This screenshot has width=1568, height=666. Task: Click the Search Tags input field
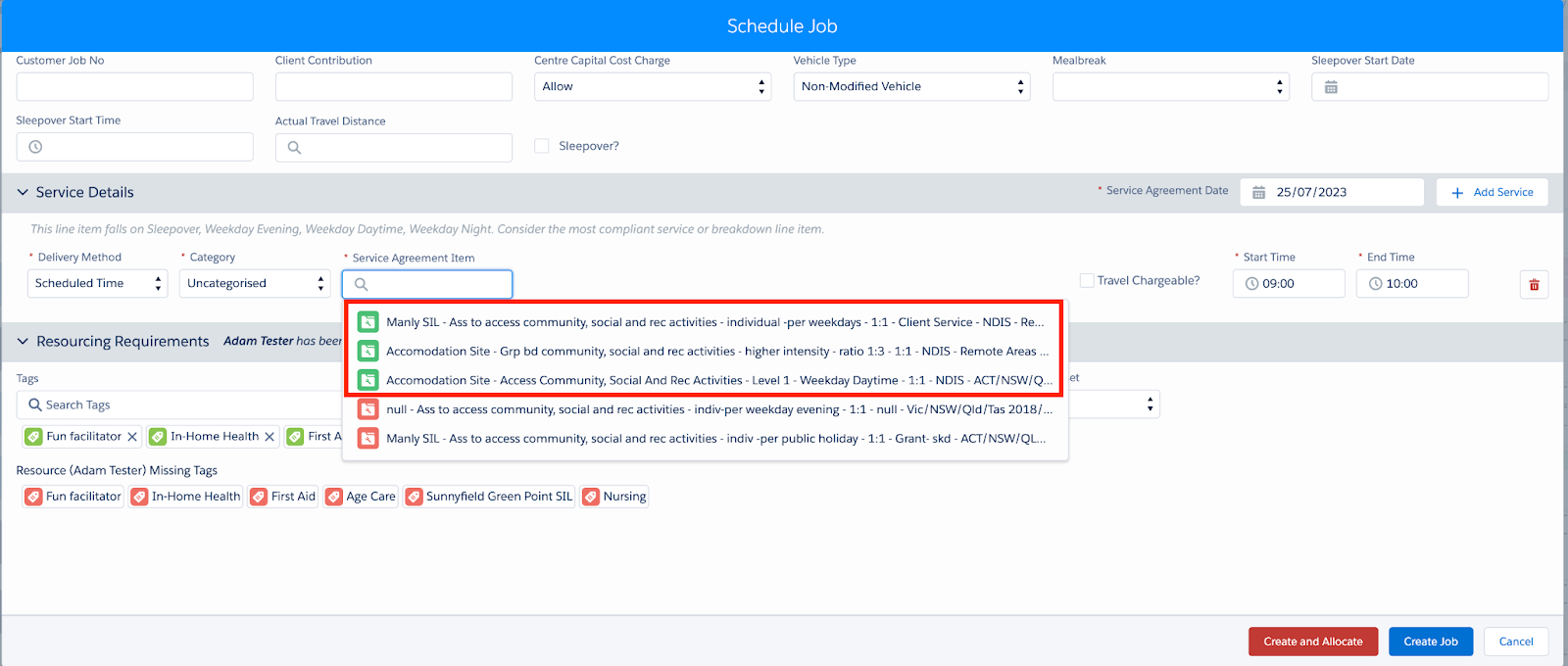(x=179, y=404)
